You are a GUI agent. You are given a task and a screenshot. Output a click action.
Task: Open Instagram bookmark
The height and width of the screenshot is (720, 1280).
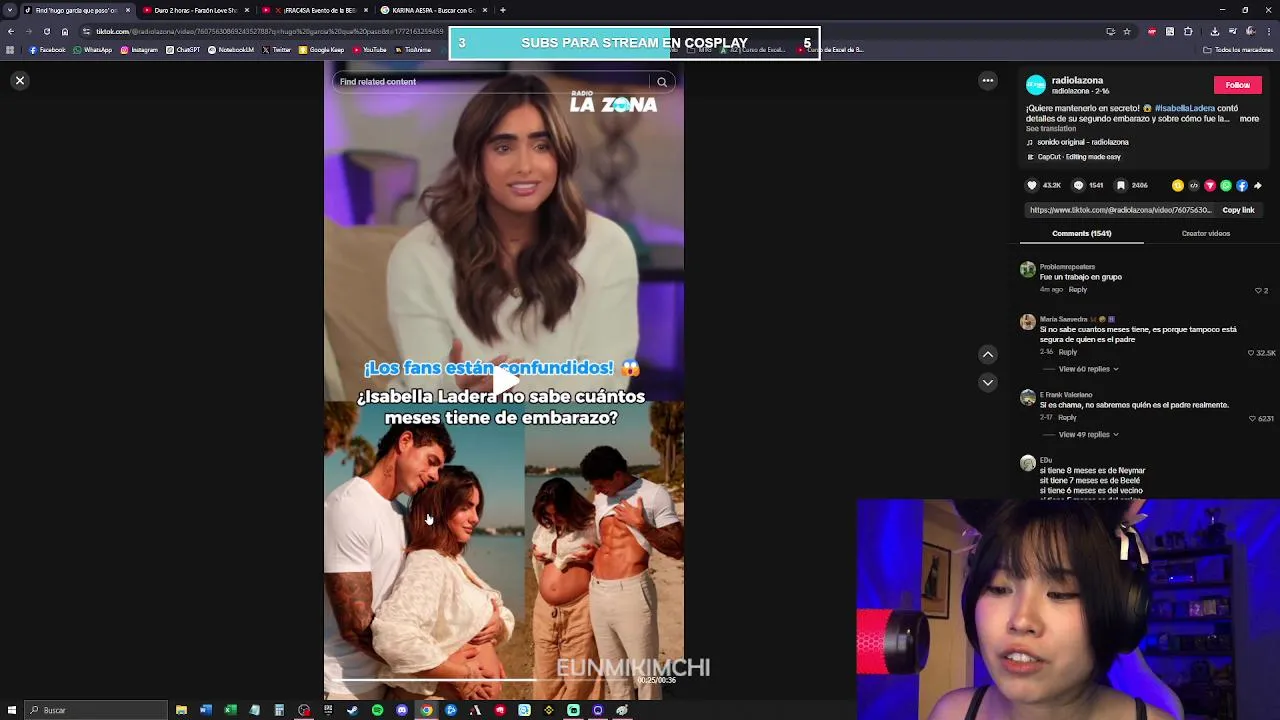click(x=139, y=50)
